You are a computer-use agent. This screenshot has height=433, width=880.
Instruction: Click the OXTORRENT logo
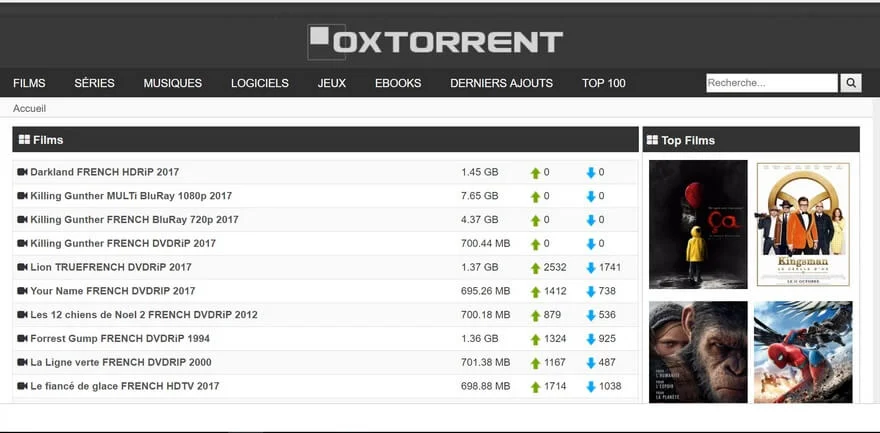tap(435, 42)
